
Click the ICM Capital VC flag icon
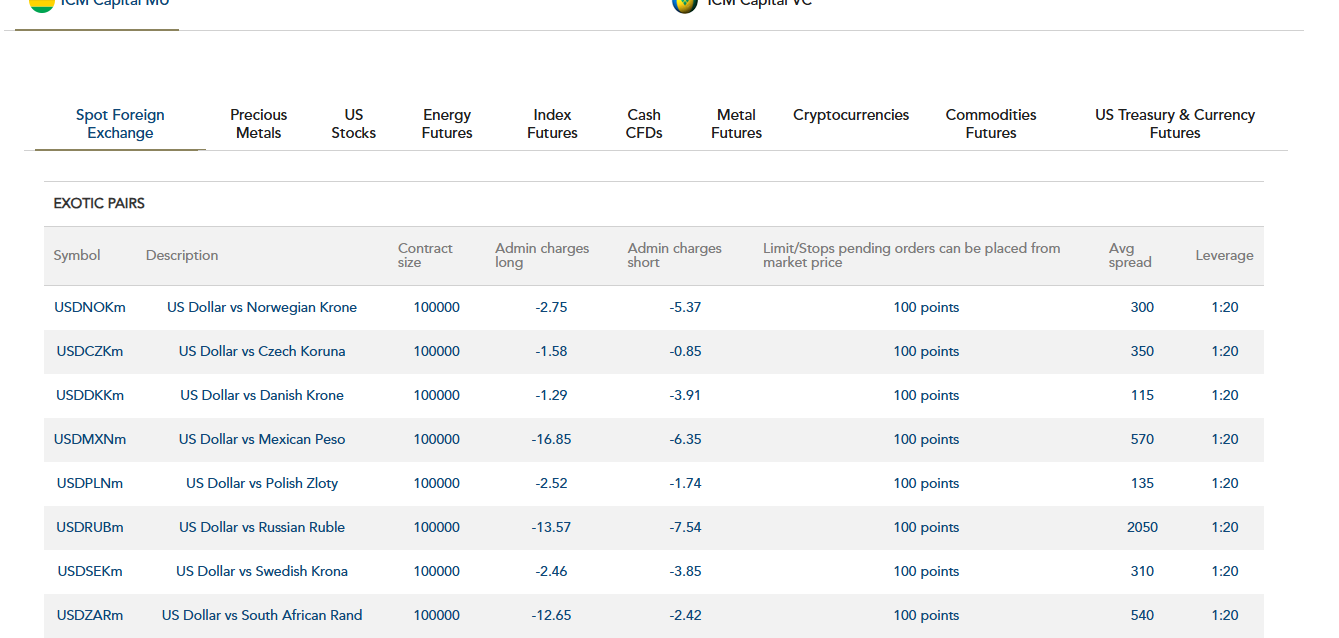(x=684, y=4)
